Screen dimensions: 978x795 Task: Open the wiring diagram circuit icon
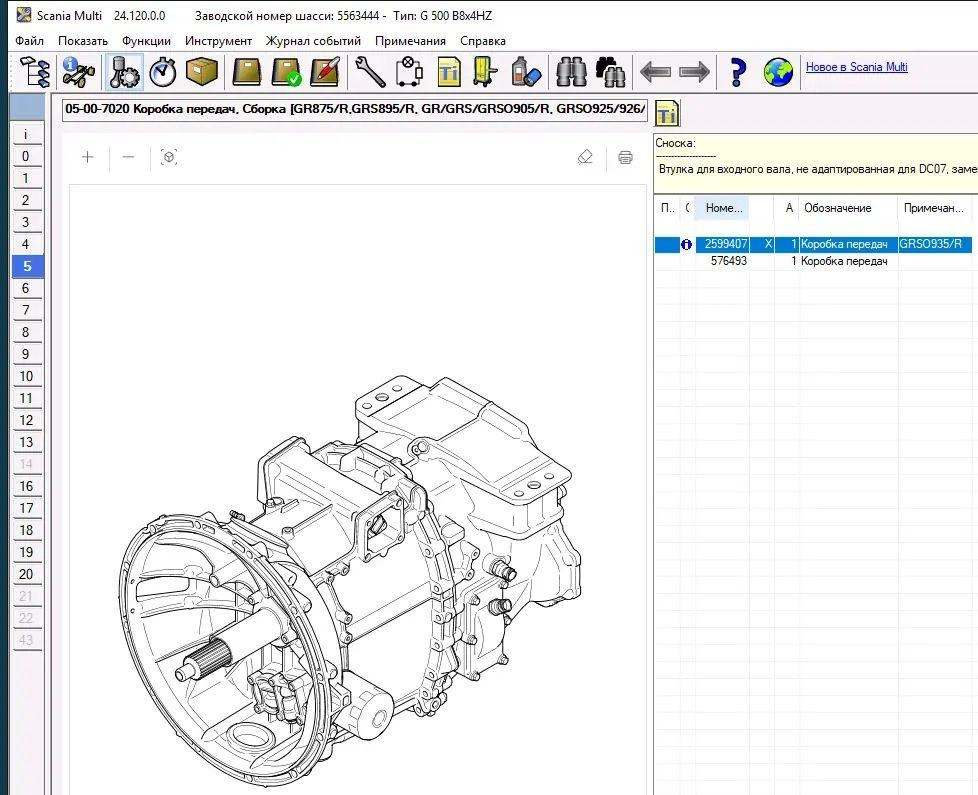tap(409, 72)
